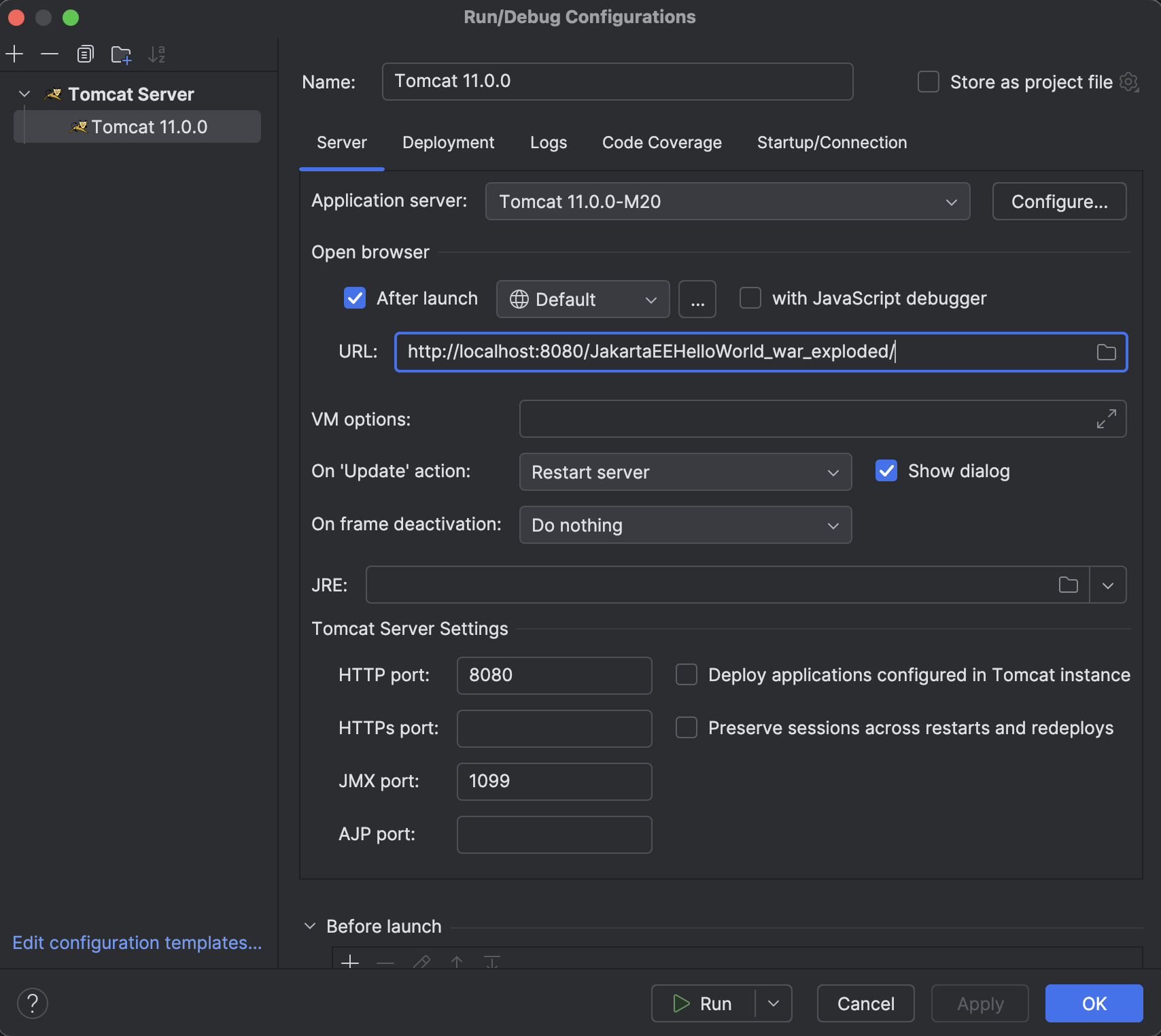Screen dimensions: 1161x1036
Task: Check Preserve sessions across restarts and redeploys
Action: click(686, 727)
